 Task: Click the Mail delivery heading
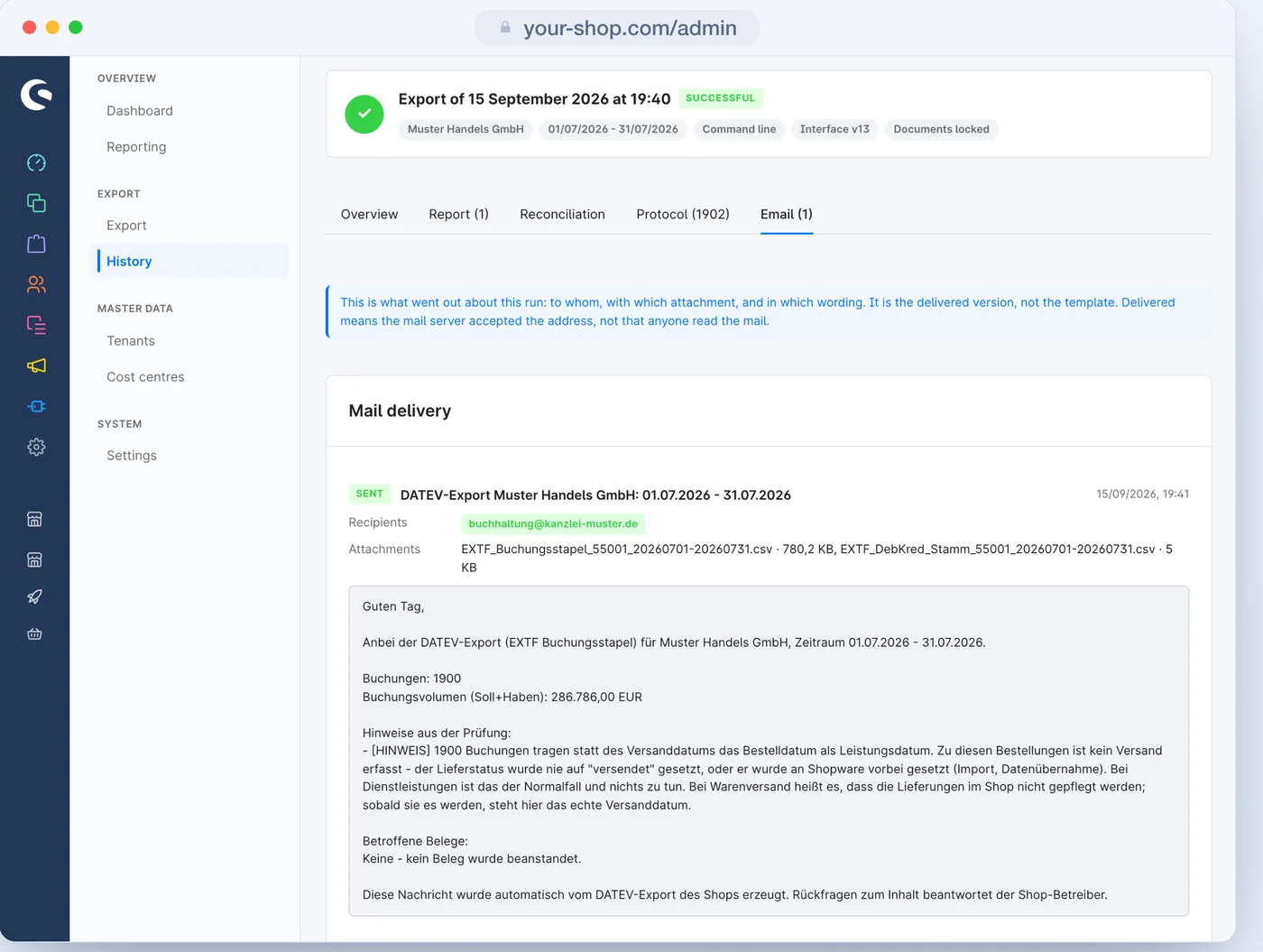400,411
